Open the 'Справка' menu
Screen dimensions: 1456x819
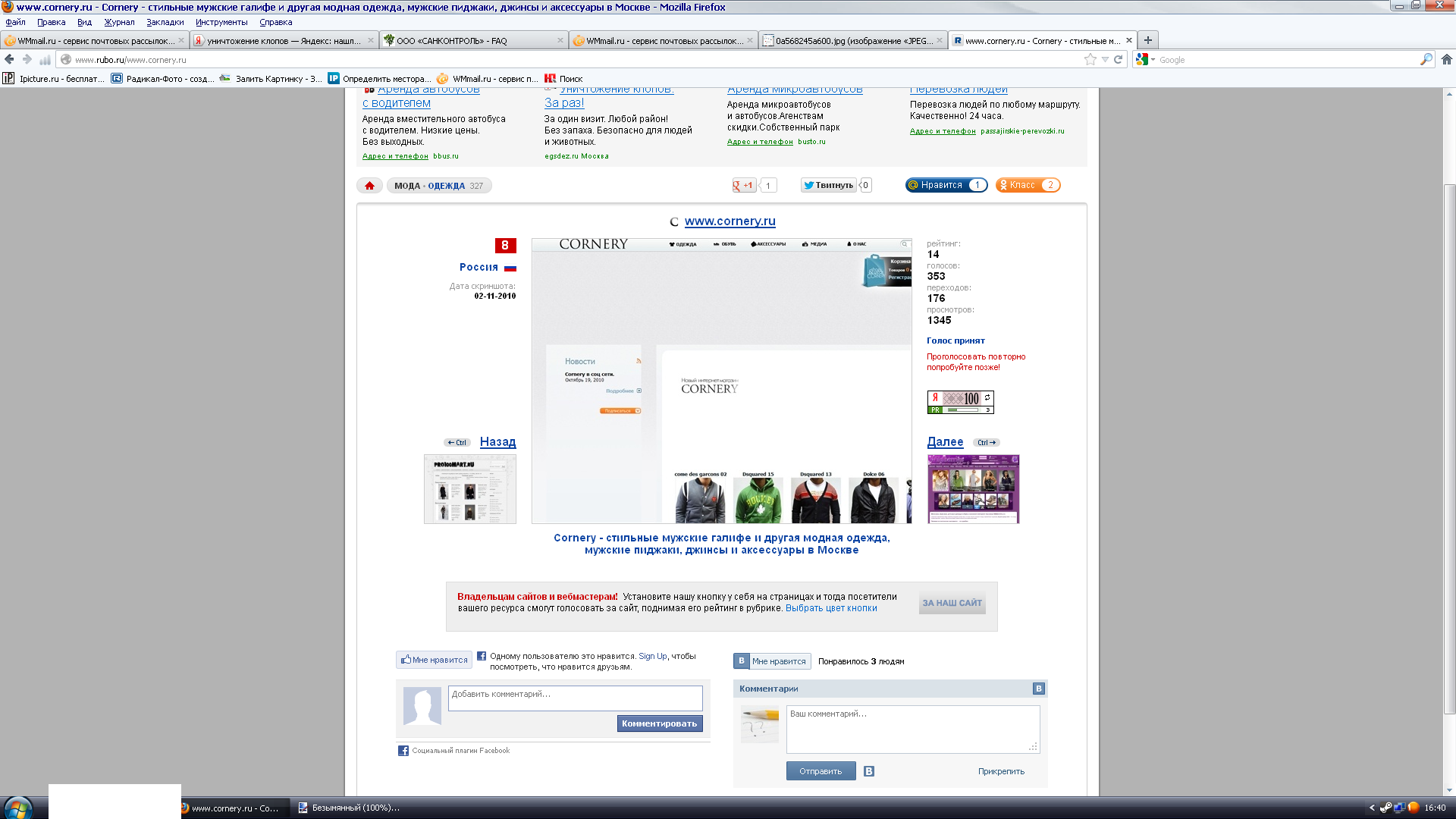point(275,22)
